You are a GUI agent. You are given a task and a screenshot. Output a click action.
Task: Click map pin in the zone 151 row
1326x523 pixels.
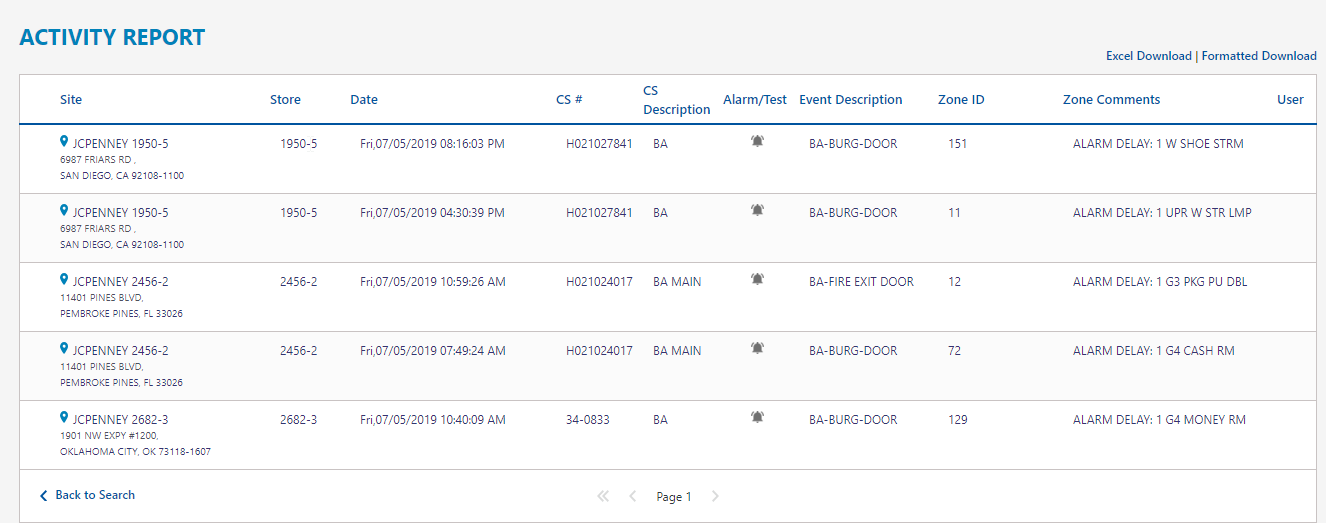click(x=64, y=142)
